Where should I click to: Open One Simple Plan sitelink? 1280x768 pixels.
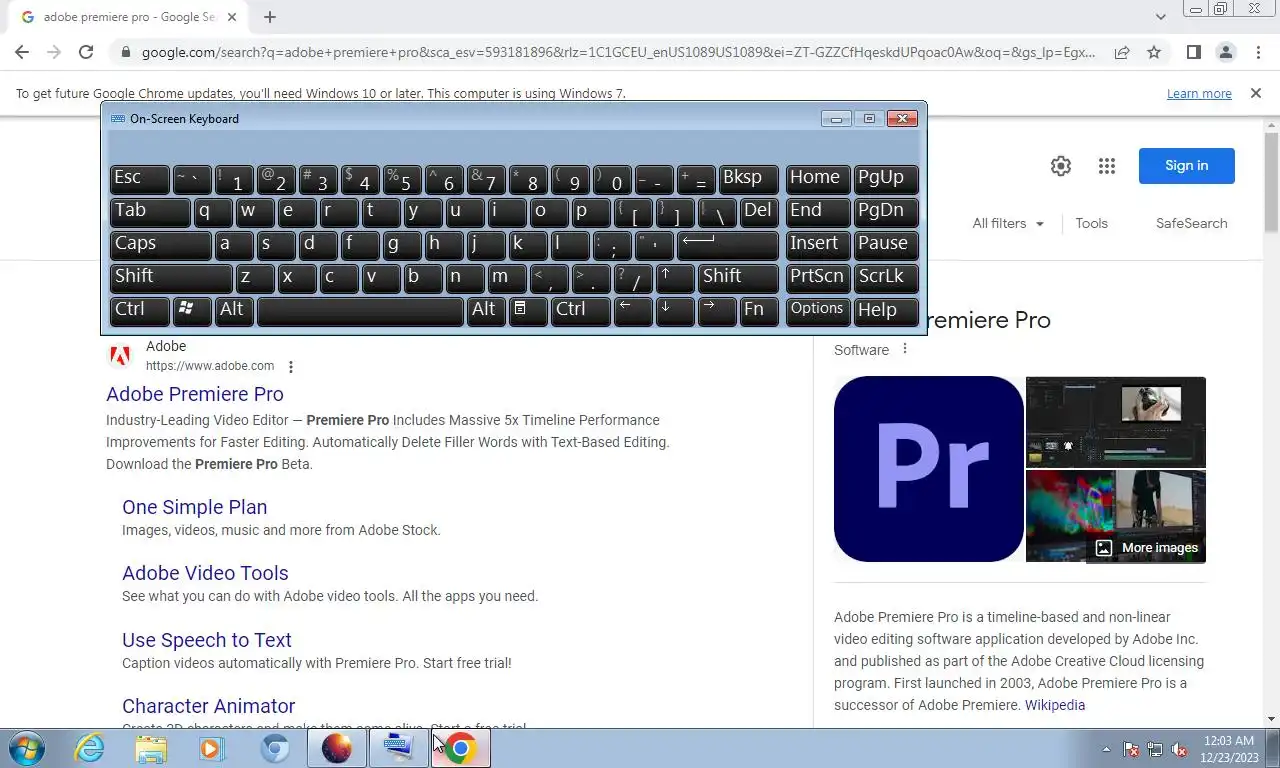(x=194, y=507)
